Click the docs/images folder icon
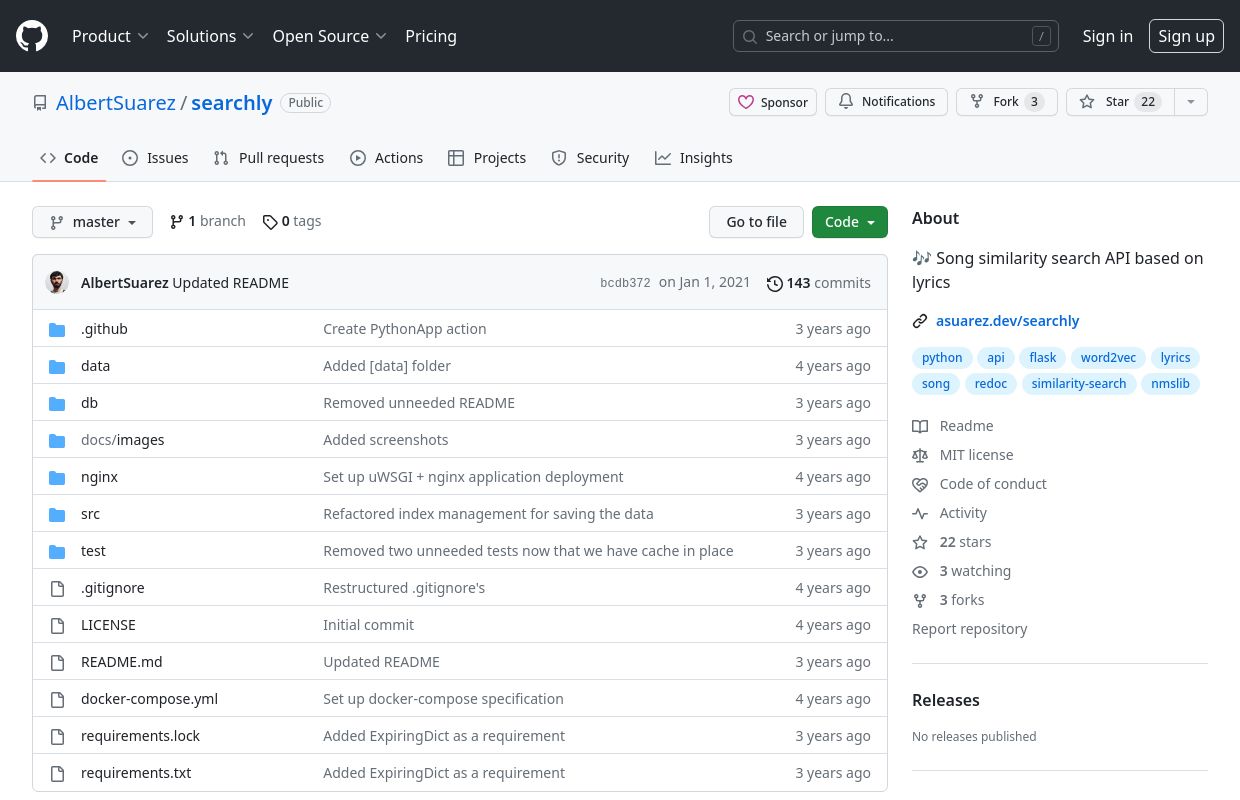Image resolution: width=1240 pixels, height=800 pixels. point(57,440)
